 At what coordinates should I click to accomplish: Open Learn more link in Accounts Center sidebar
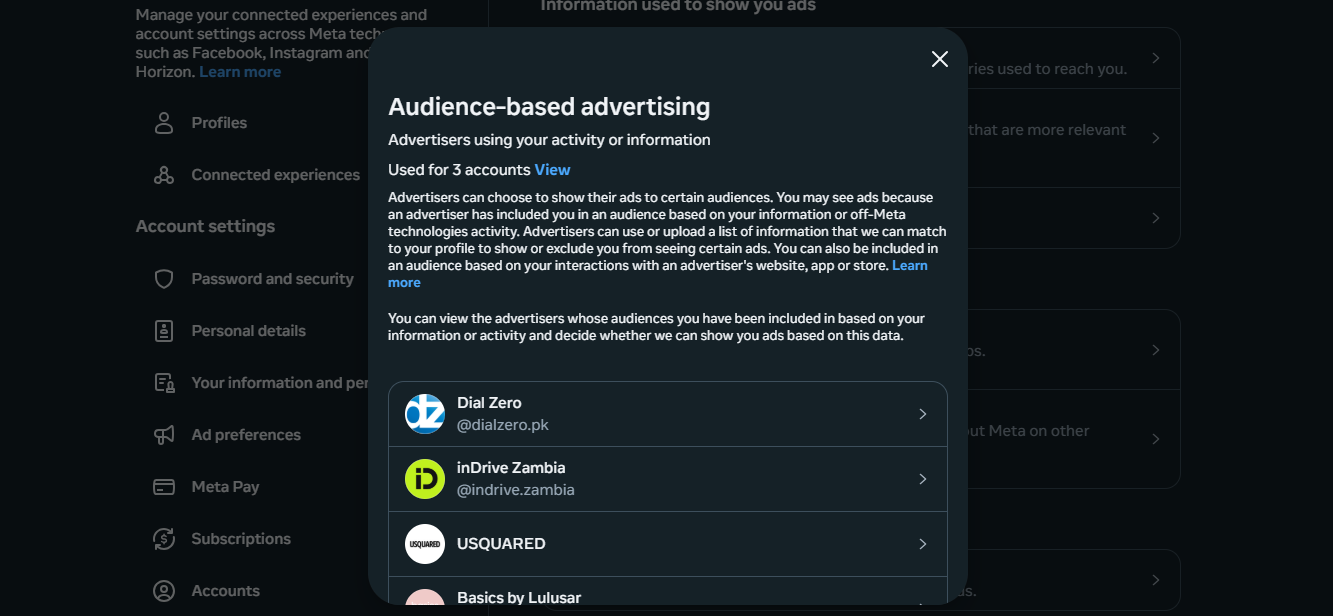click(240, 72)
